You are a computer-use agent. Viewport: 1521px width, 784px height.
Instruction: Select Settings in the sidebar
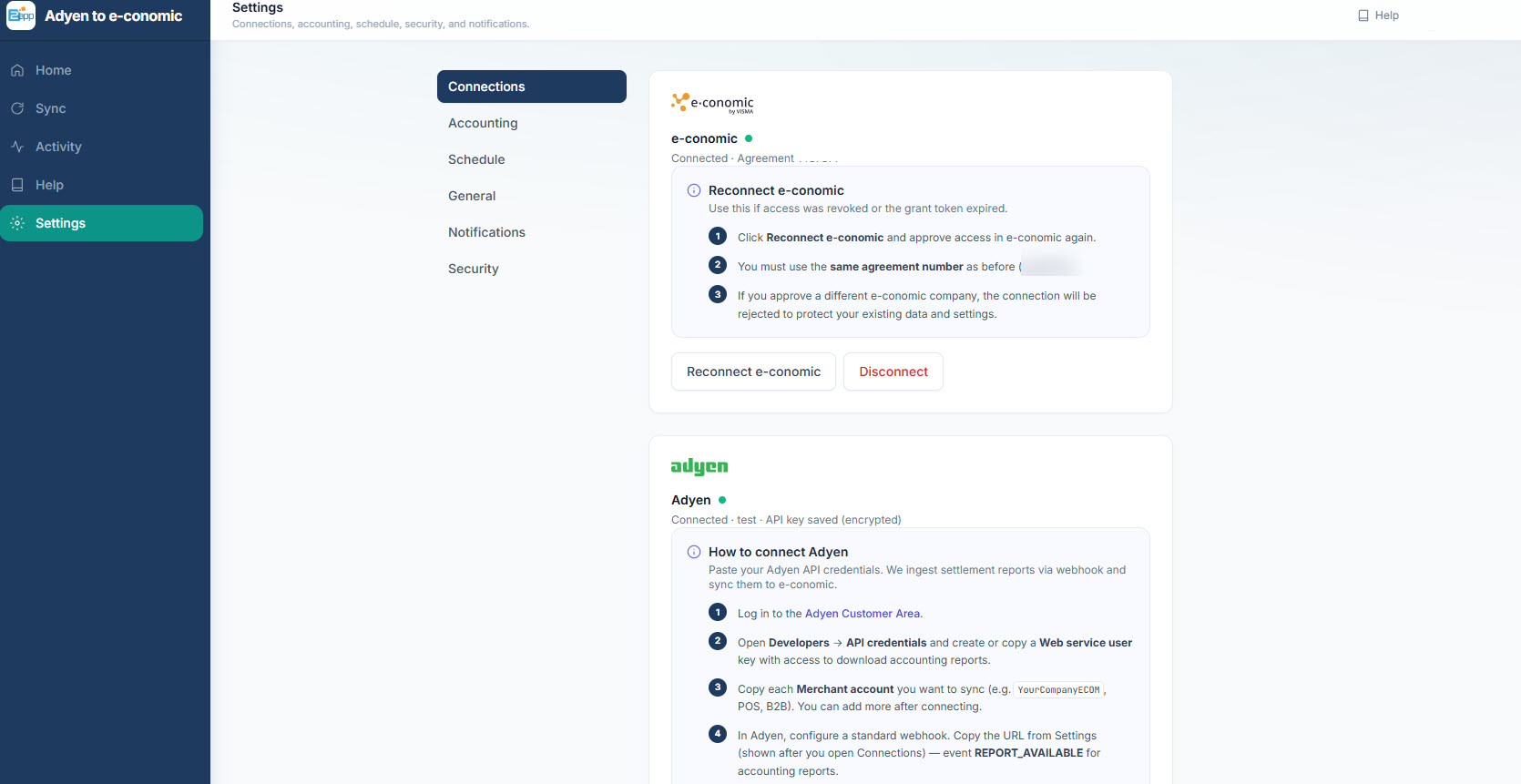tap(101, 223)
